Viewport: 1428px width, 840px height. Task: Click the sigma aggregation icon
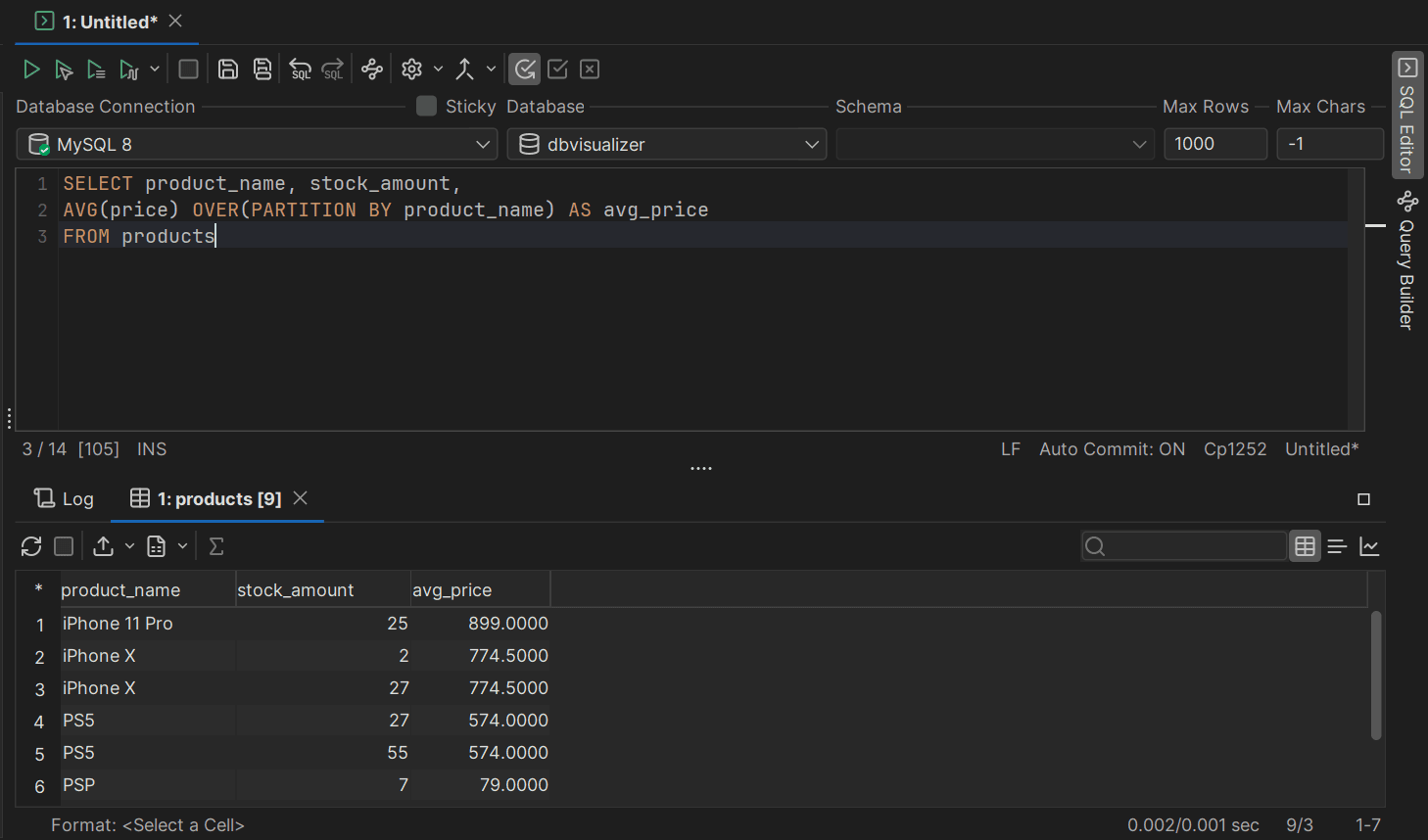point(216,546)
